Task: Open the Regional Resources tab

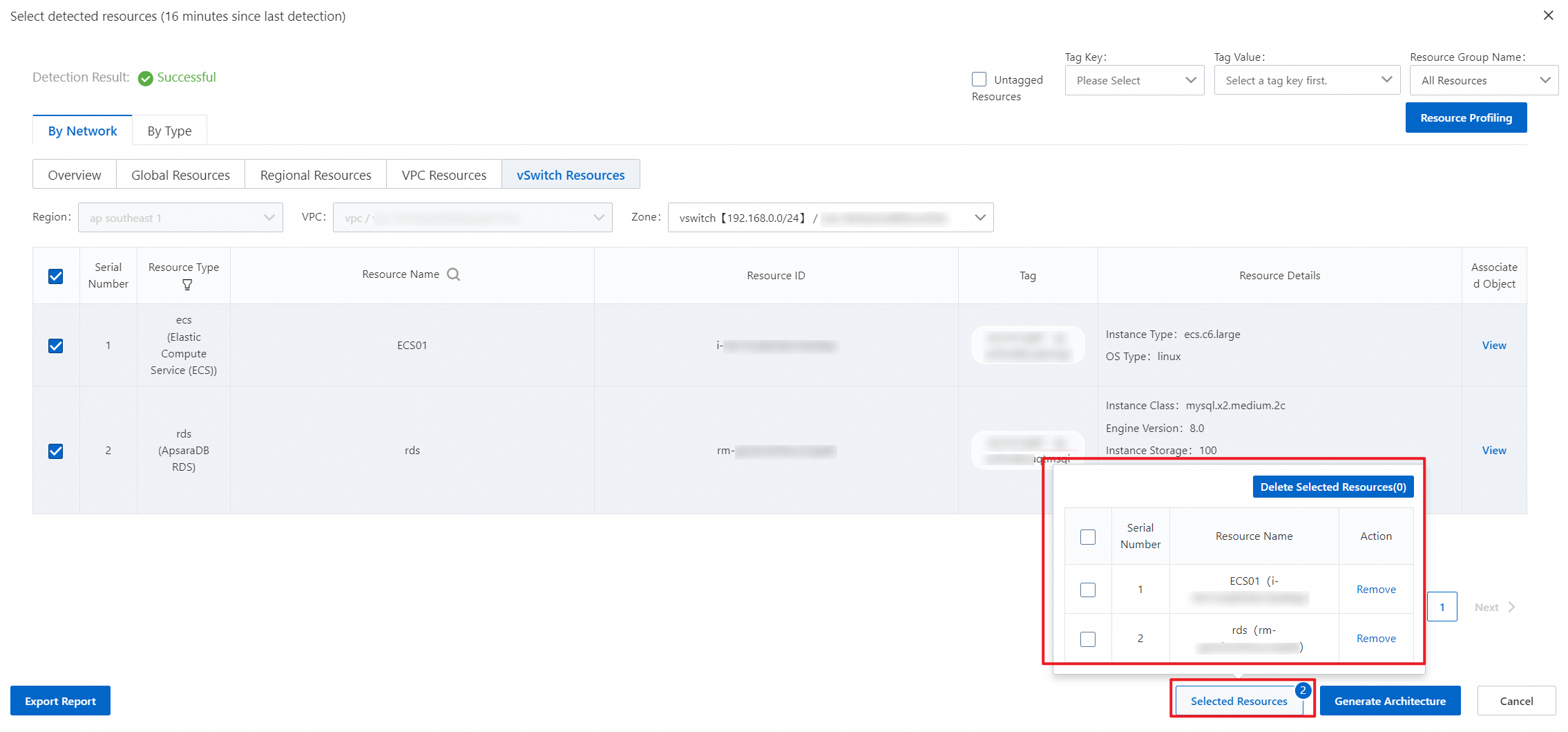Action: (316, 175)
